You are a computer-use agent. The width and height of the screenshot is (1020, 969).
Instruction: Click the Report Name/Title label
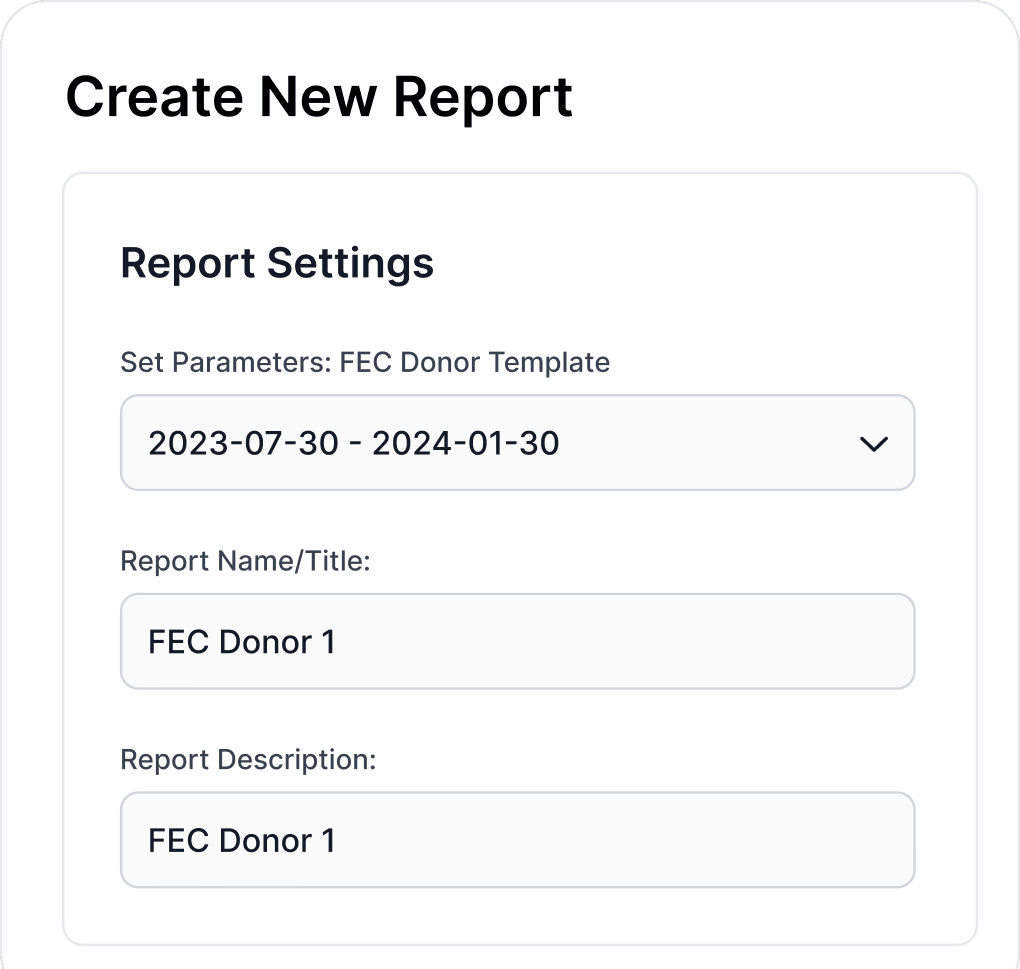click(245, 561)
